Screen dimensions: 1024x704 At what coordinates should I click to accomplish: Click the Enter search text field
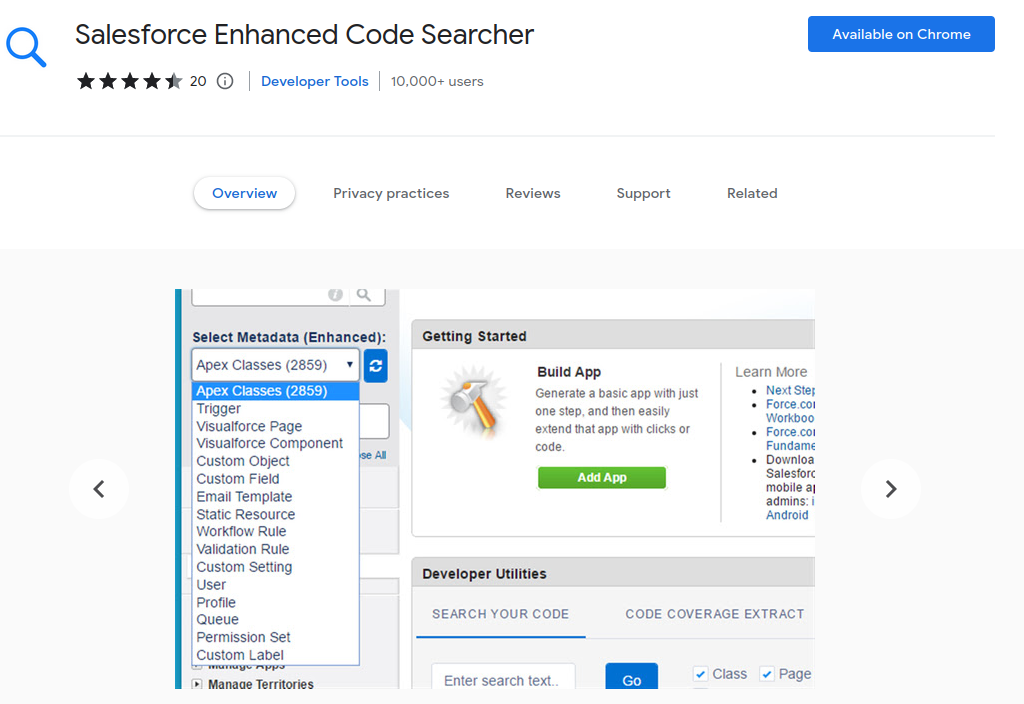coord(503,677)
